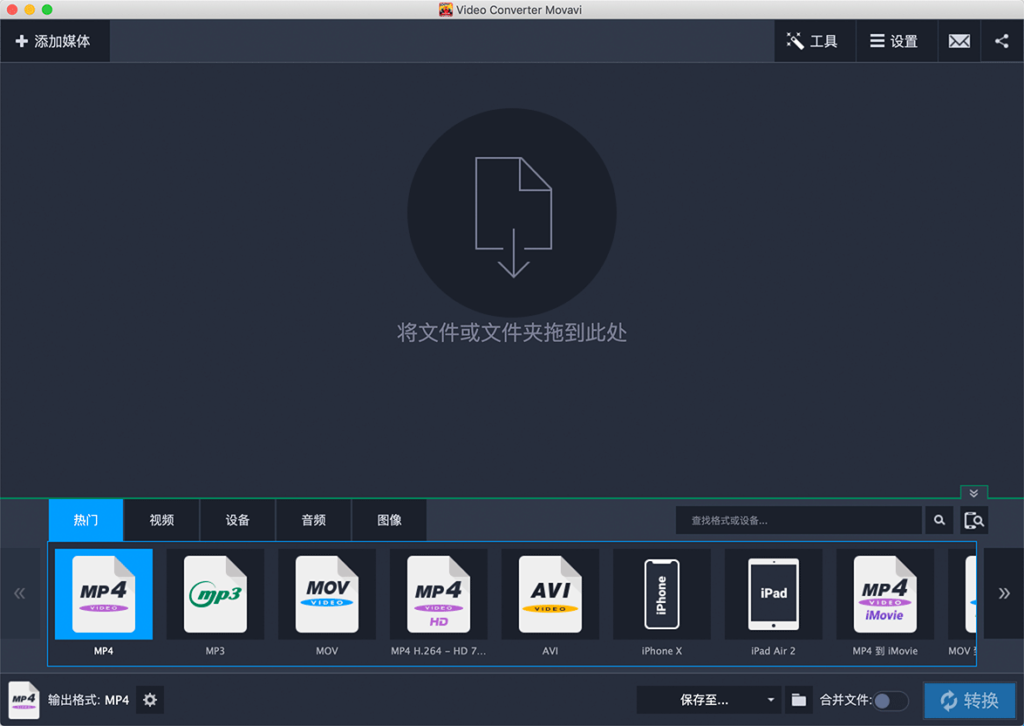
Task: Click the 转换 convert button
Action: (969, 700)
